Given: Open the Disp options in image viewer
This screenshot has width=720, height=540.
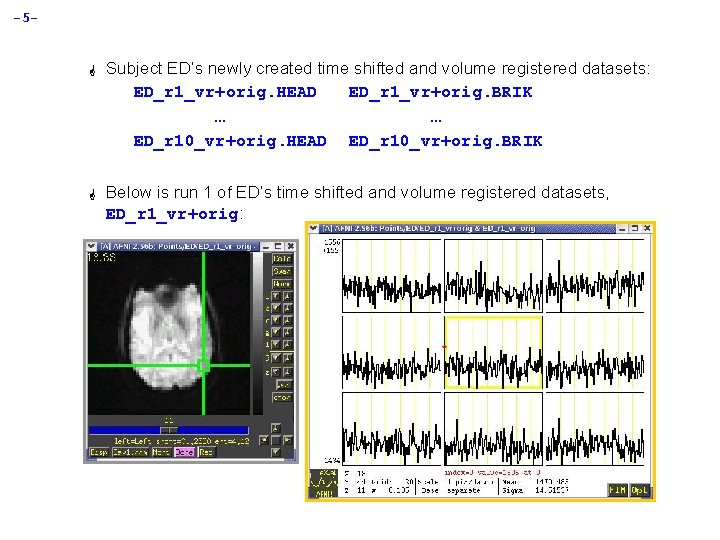Looking at the screenshot, I should 99,452.
